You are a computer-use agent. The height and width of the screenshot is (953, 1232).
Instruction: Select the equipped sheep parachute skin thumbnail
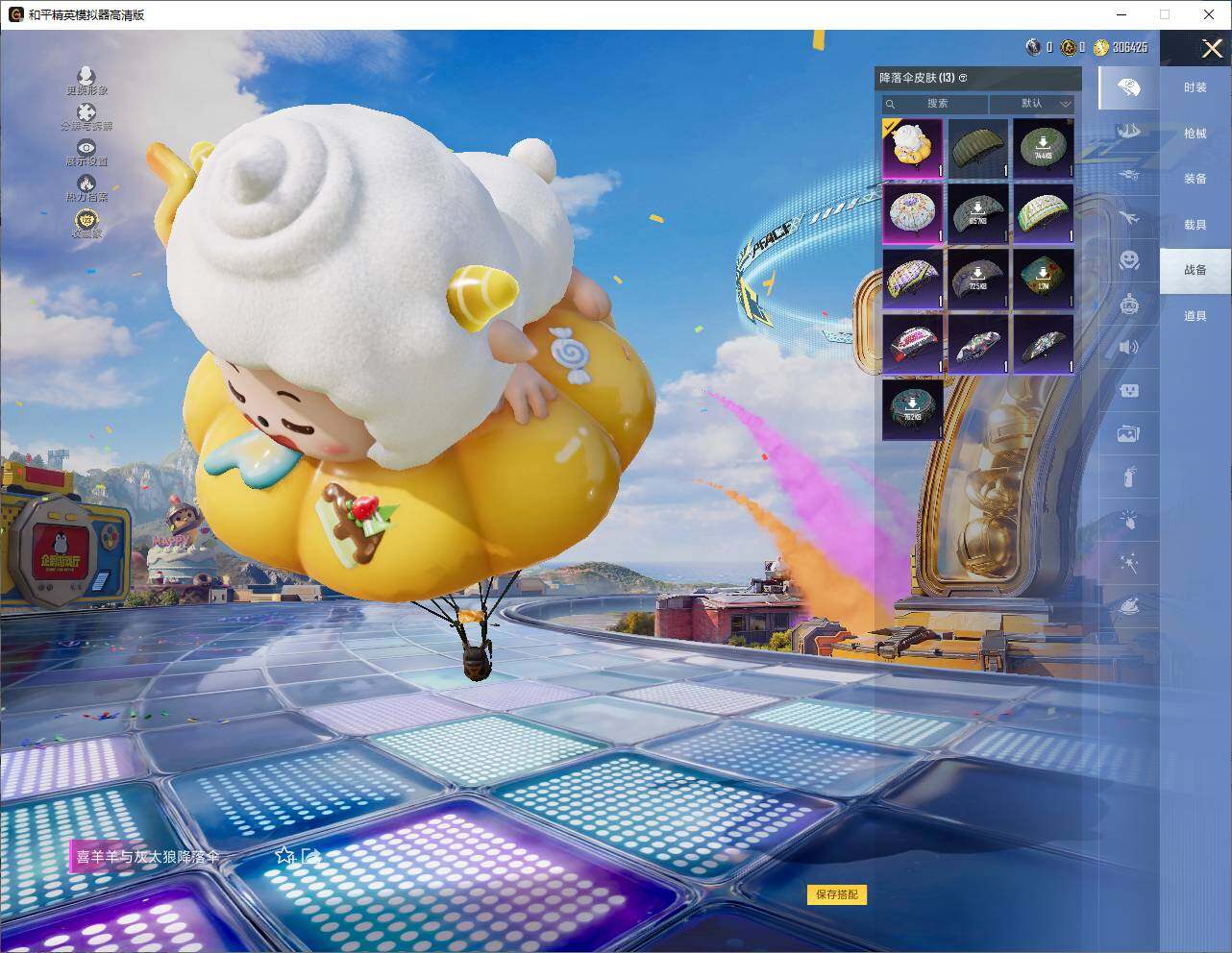point(913,148)
